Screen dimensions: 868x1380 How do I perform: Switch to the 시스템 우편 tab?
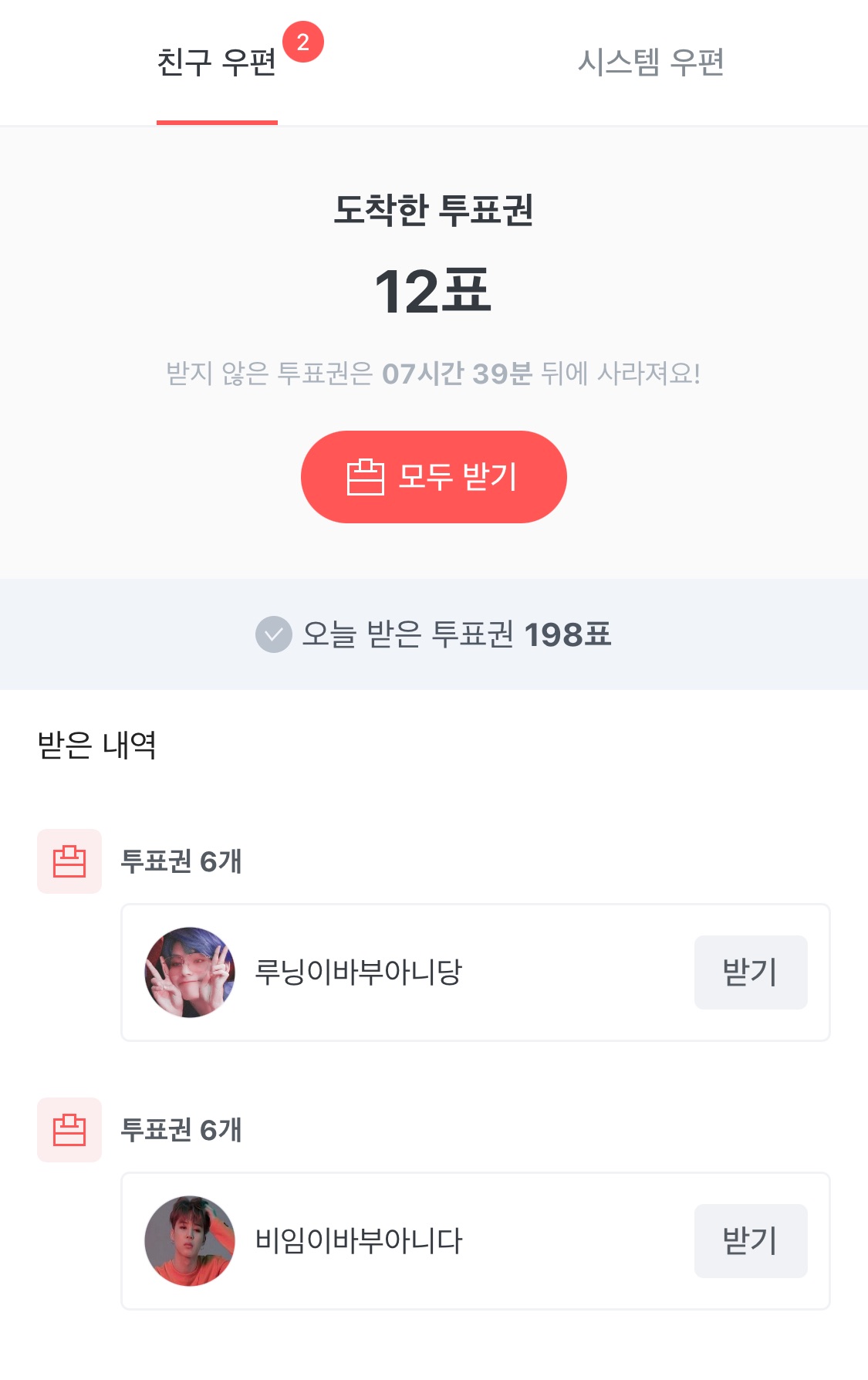[x=650, y=63]
